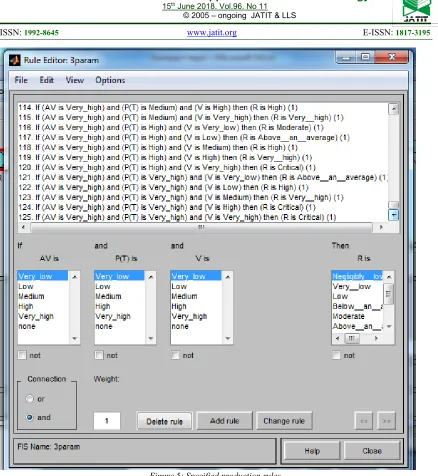The image size is (438, 476).
Task: Toggle the 'not' checkbox under AV
Action: click(x=22, y=355)
